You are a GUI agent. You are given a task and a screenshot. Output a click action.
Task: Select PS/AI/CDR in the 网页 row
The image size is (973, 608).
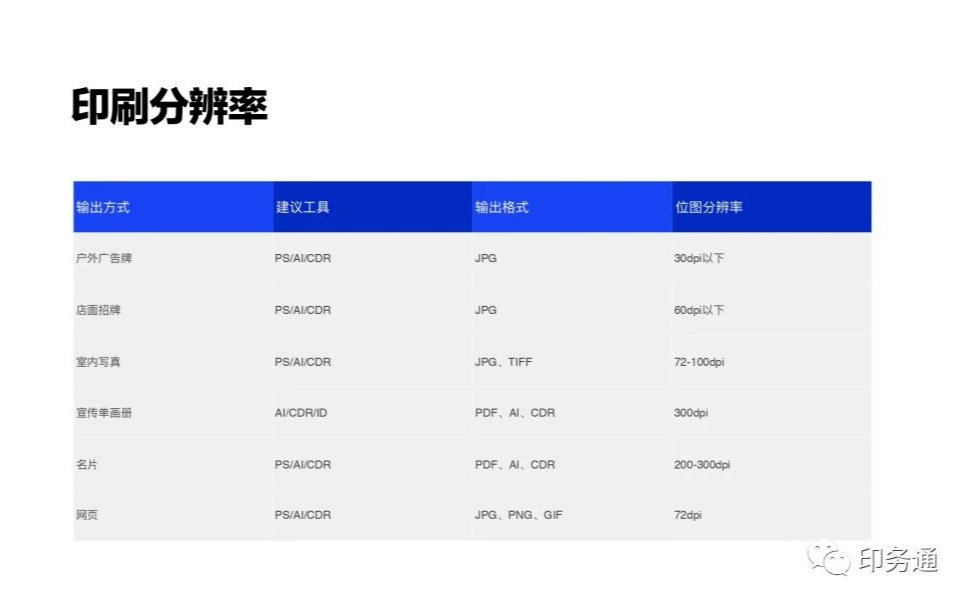pyautogui.click(x=303, y=515)
